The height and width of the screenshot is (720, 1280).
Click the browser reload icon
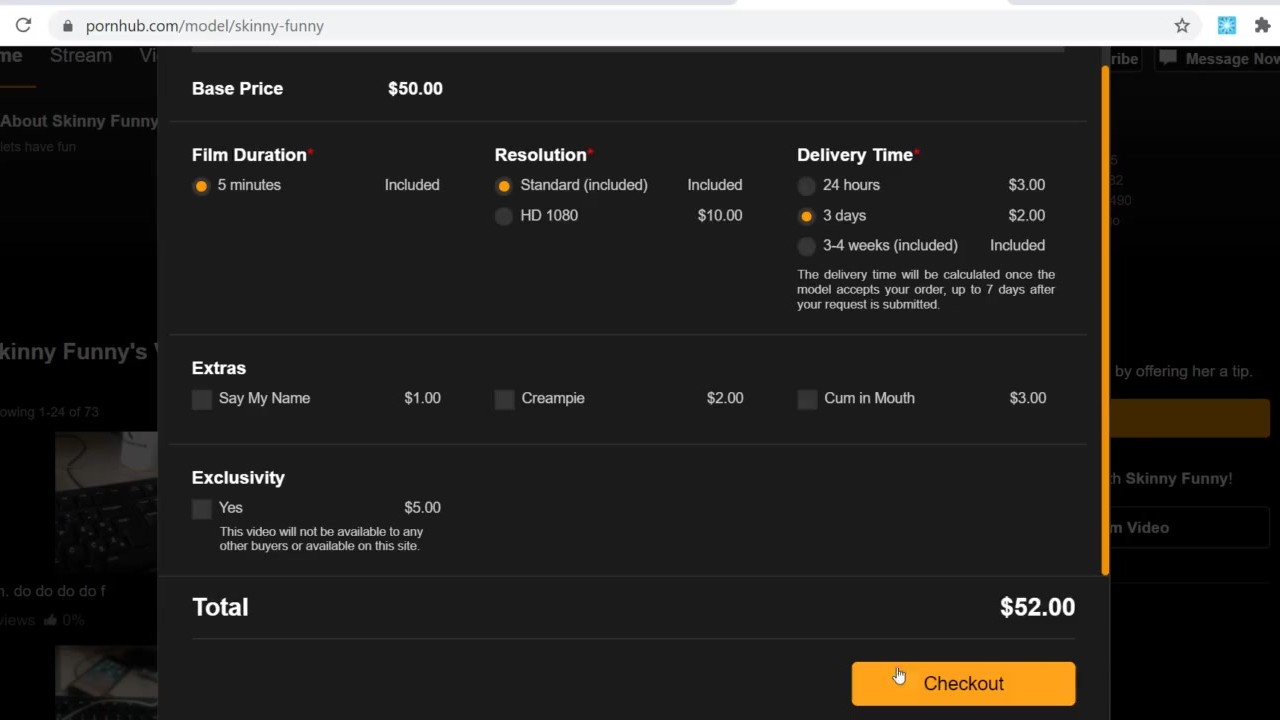coord(23,26)
